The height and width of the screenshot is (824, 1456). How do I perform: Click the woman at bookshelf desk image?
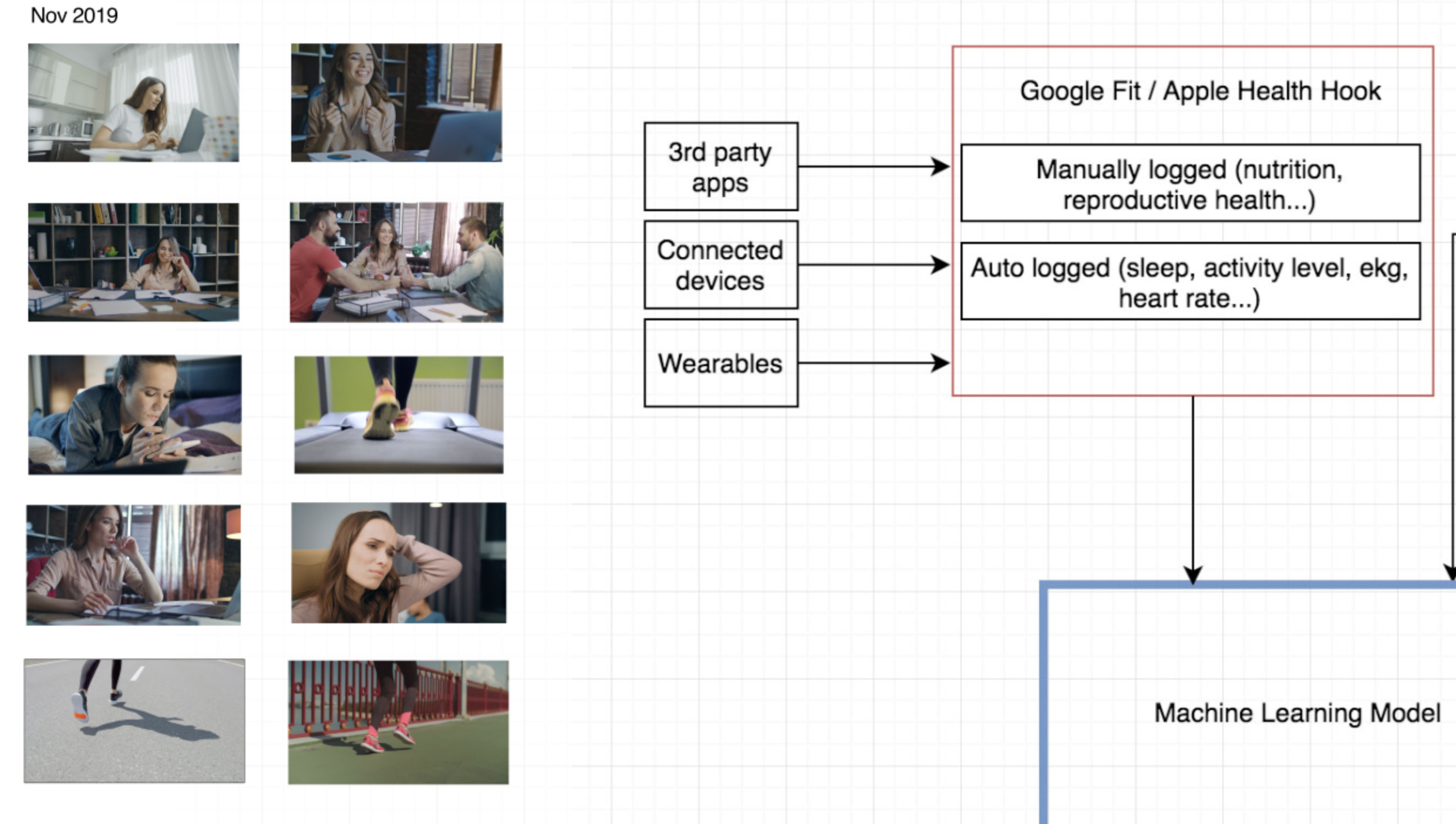point(133,262)
